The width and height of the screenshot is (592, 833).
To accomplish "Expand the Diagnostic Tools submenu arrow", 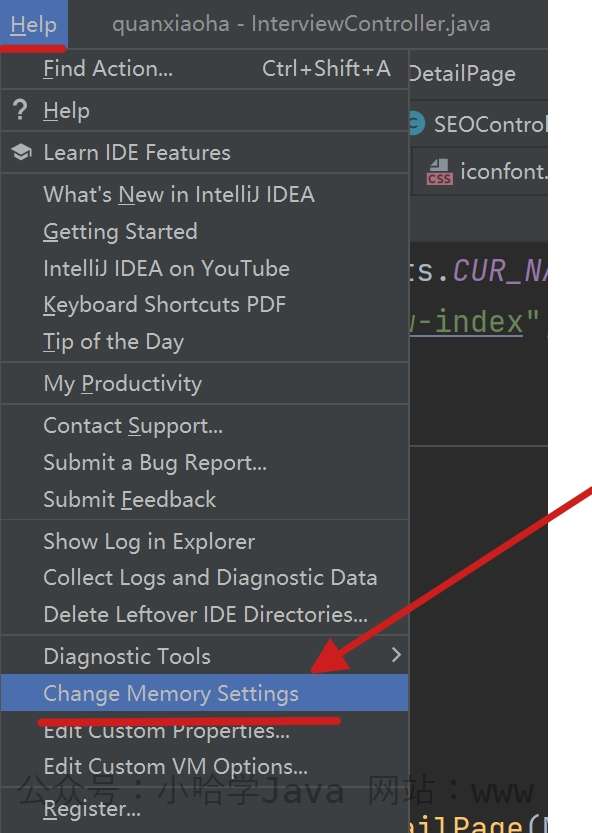I will [x=396, y=655].
